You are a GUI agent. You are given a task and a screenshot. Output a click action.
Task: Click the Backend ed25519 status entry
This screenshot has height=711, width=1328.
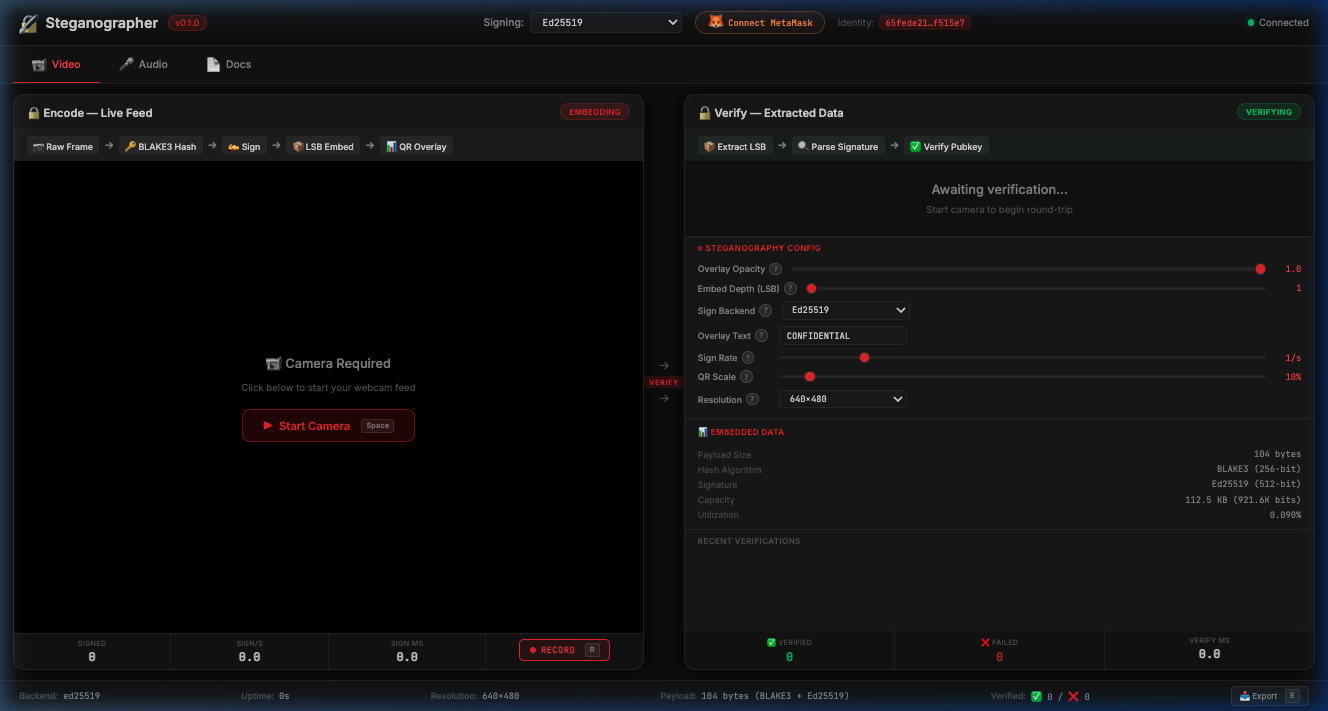pyautogui.click(x=59, y=696)
